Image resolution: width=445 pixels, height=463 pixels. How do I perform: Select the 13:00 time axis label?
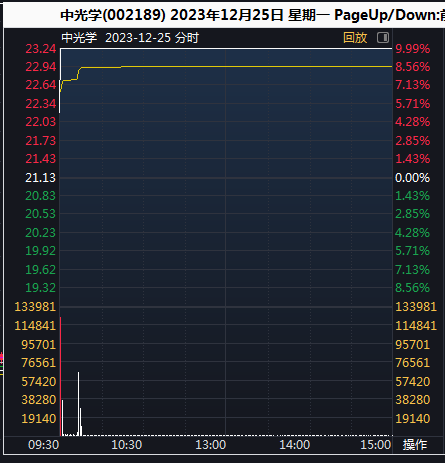[210, 445]
